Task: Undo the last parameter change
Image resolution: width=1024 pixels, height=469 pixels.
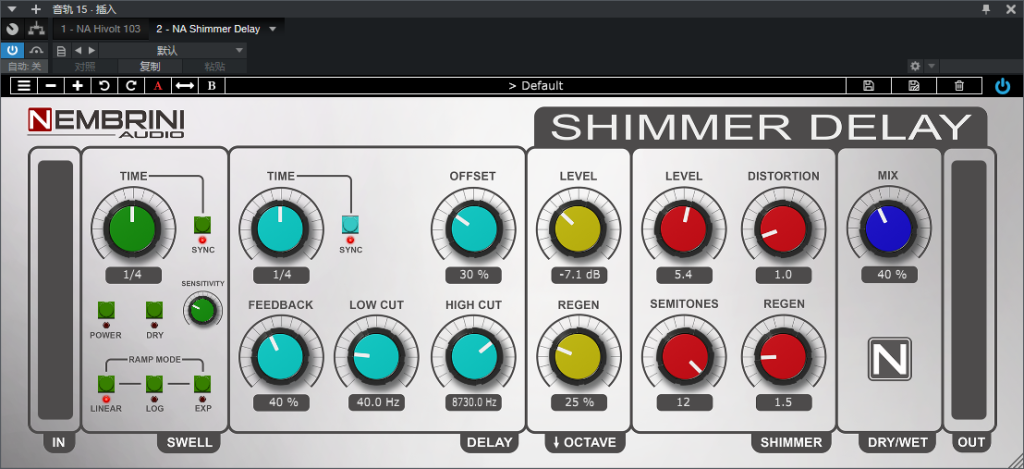Action: (104, 86)
